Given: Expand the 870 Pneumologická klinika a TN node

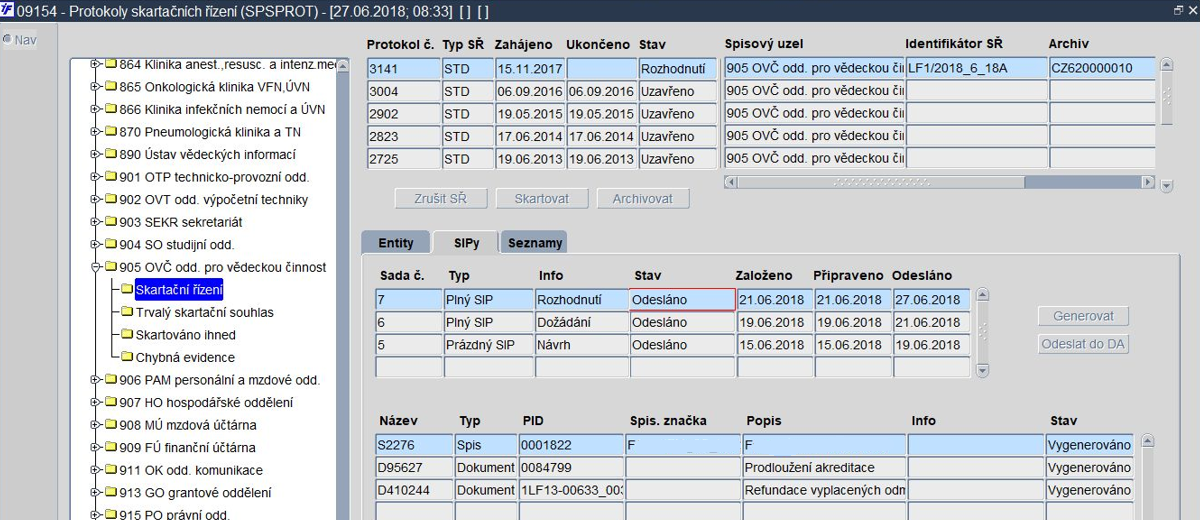Looking at the screenshot, I should 95,132.
